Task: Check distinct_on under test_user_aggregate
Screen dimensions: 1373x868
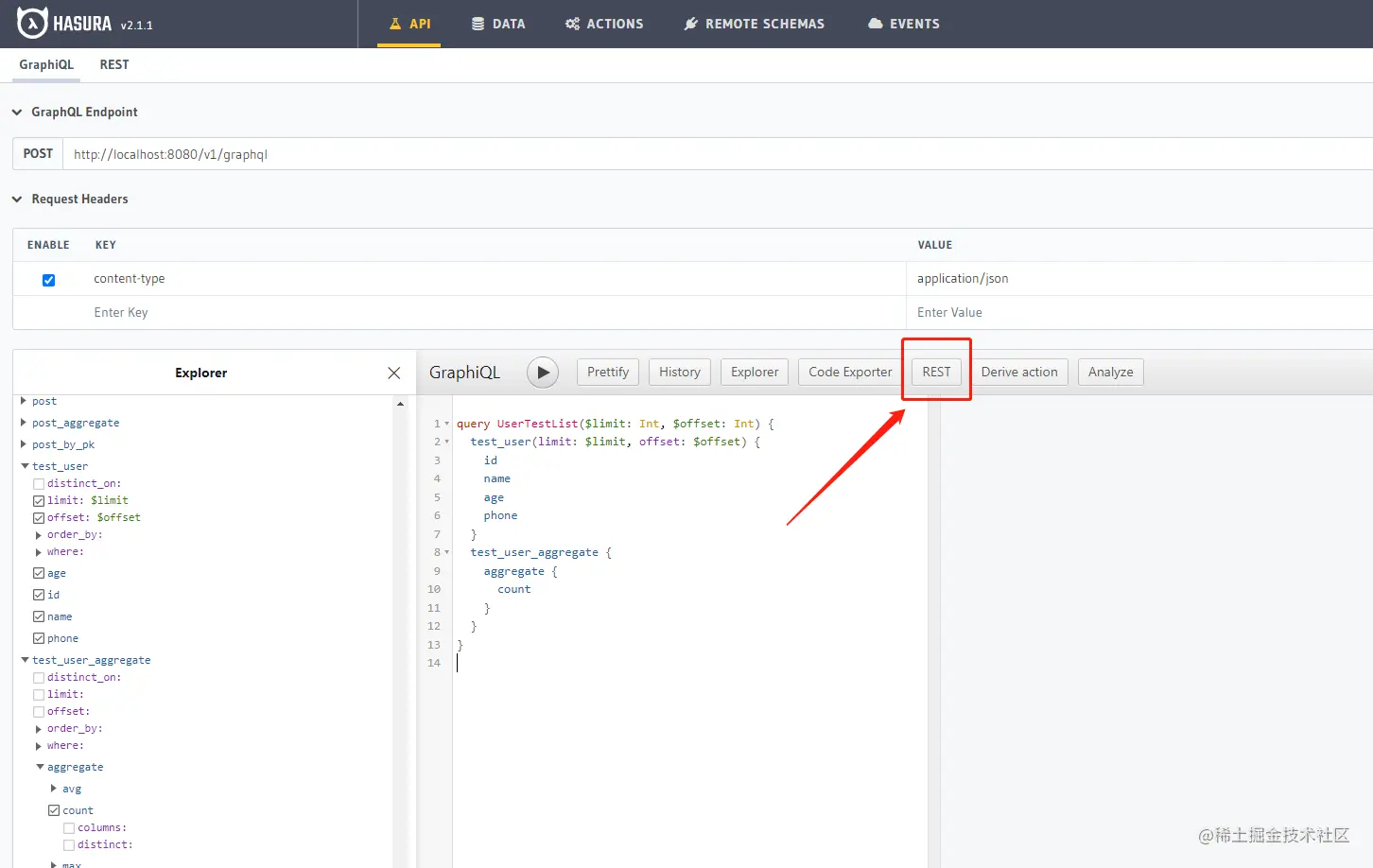Action: [x=39, y=678]
